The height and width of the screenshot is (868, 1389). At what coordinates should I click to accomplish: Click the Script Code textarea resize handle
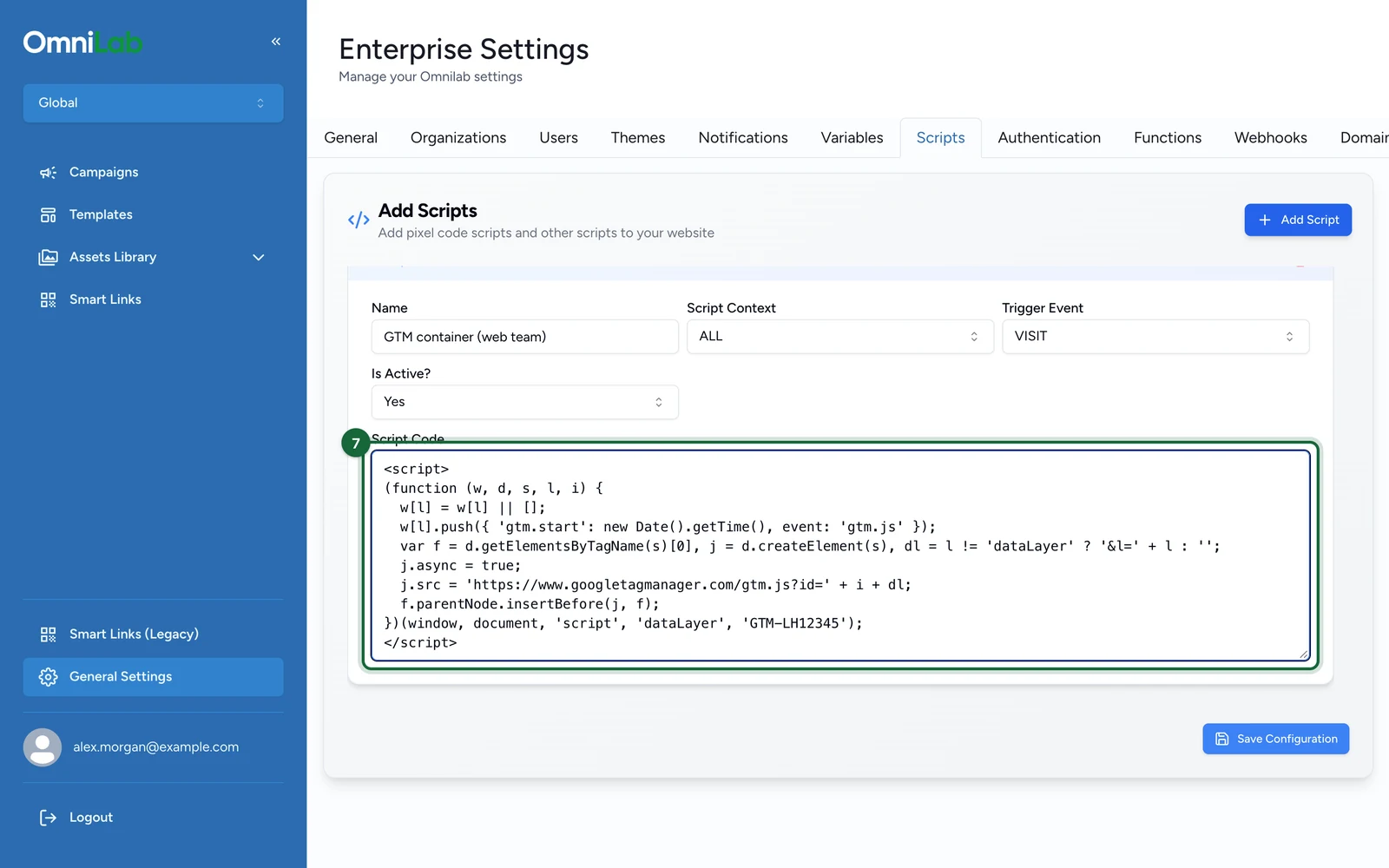pos(1303,654)
